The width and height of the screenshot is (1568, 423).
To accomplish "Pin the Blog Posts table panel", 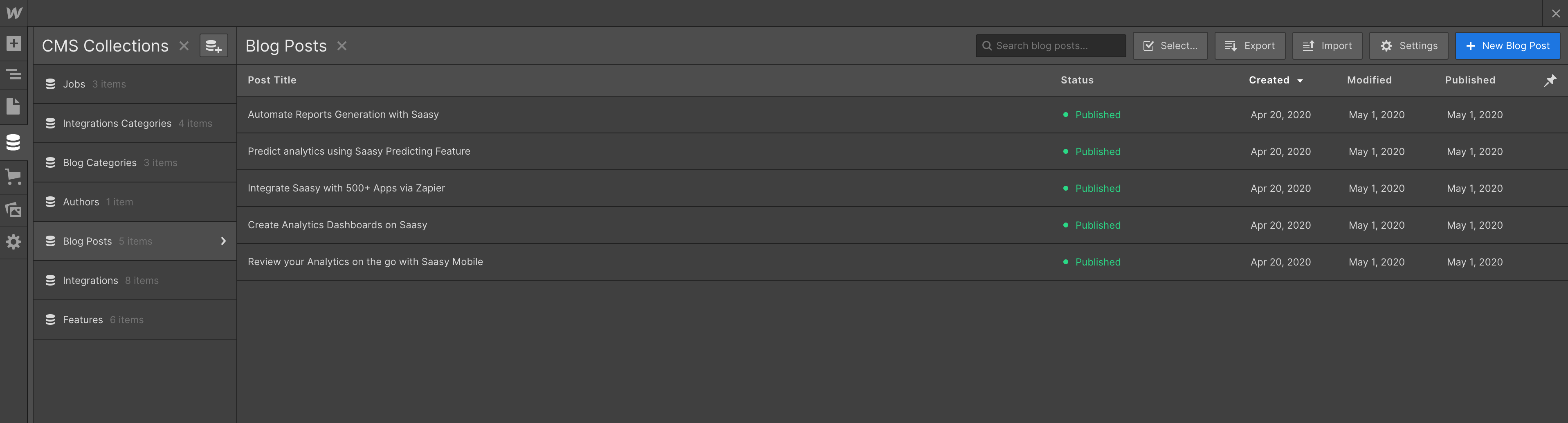I will coord(1550,80).
